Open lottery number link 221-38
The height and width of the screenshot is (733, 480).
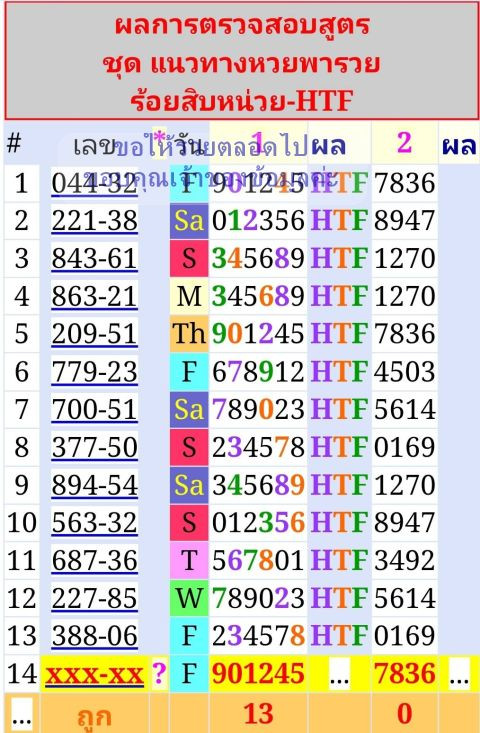(94, 221)
